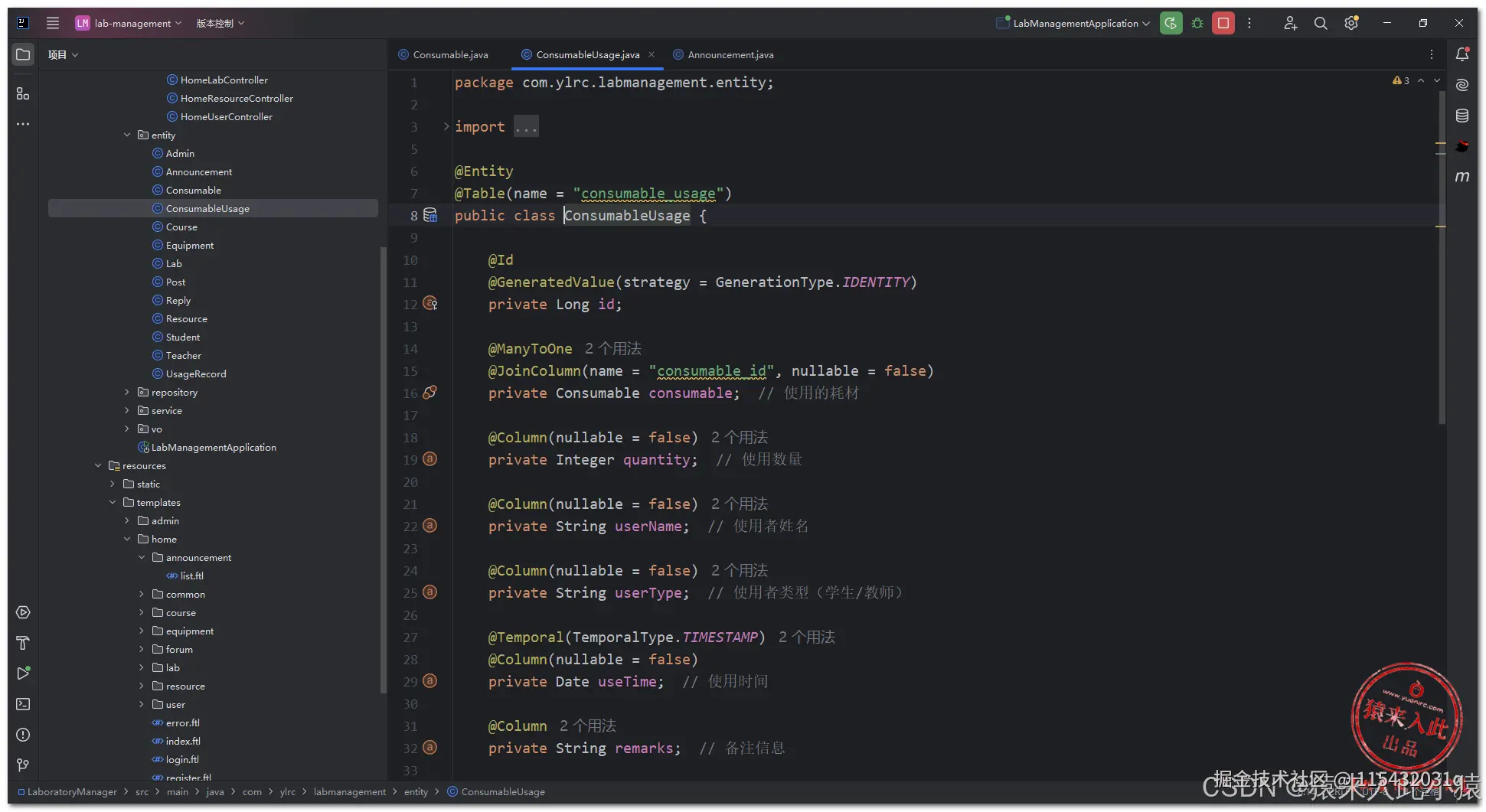Click the editor vertical scrollbar
The height and width of the screenshot is (812, 1486).
(x=1442, y=256)
